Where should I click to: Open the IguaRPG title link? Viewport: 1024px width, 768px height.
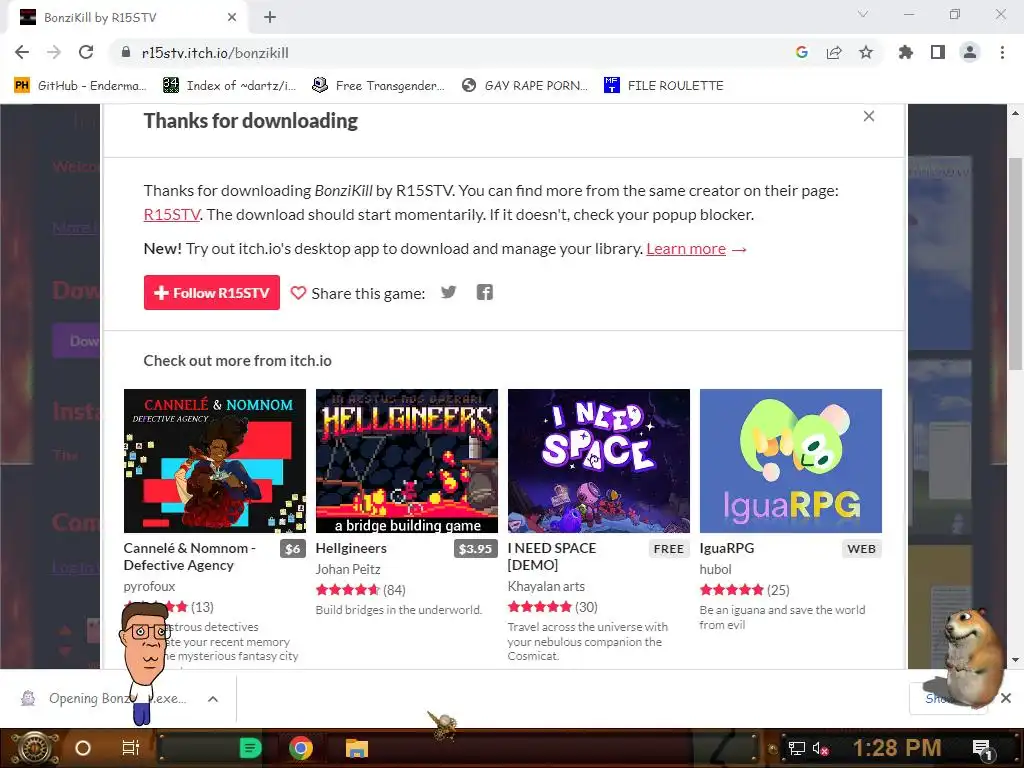727,549
